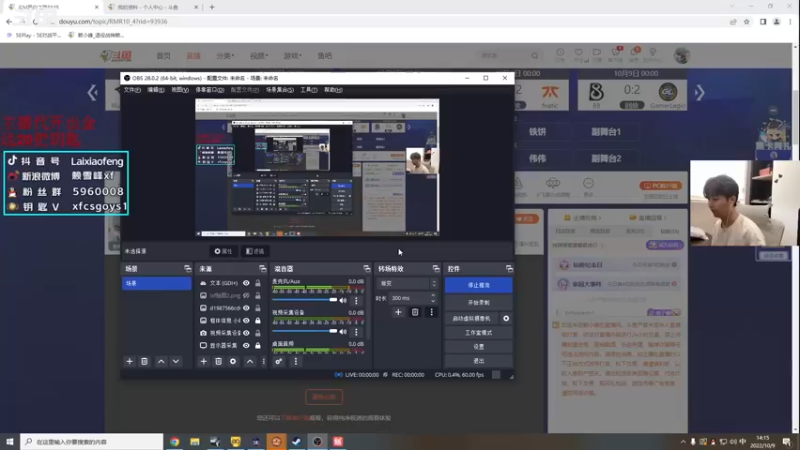Click Windows taskbar search box
The height and width of the screenshot is (450, 800).
(92, 442)
